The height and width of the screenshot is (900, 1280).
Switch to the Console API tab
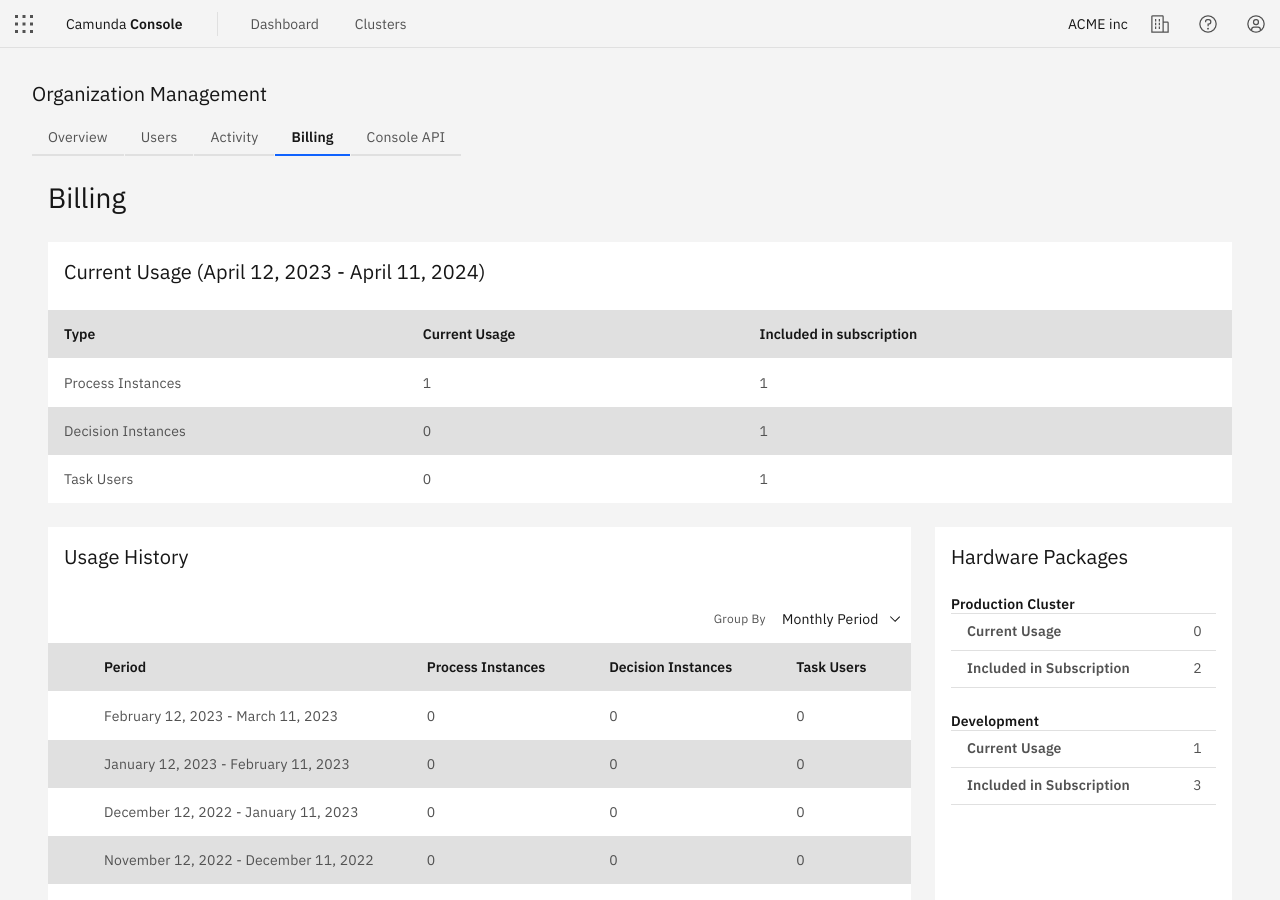click(x=405, y=137)
